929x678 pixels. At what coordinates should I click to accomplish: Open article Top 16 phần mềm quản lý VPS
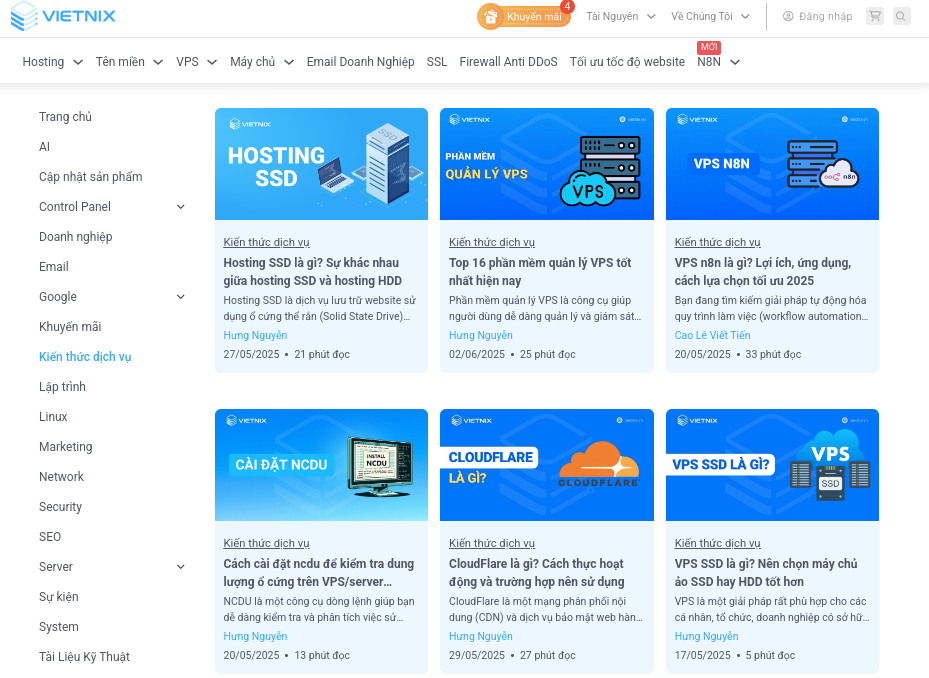coord(540,271)
